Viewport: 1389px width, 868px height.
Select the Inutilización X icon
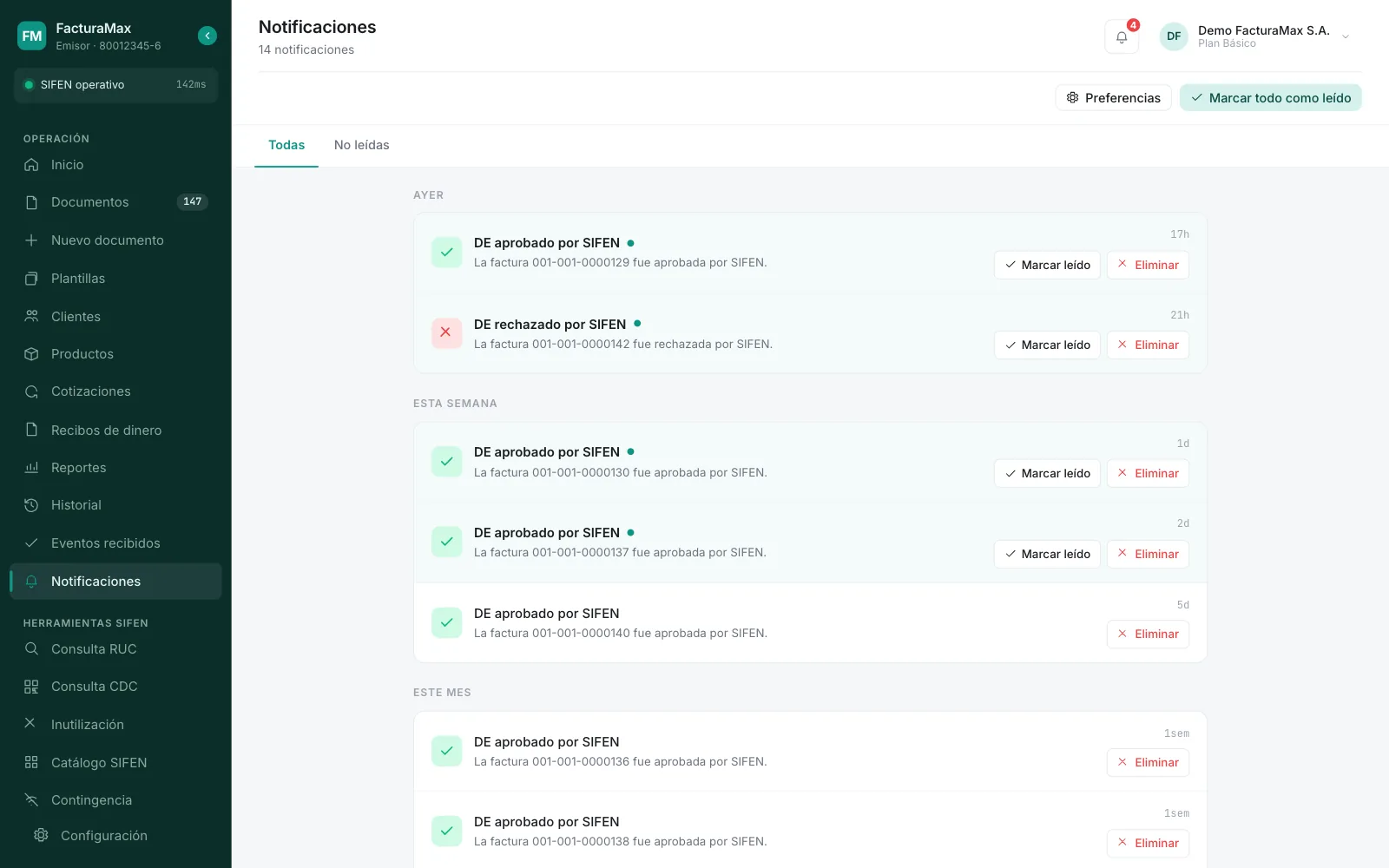pyautogui.click(x=30, y=723)
